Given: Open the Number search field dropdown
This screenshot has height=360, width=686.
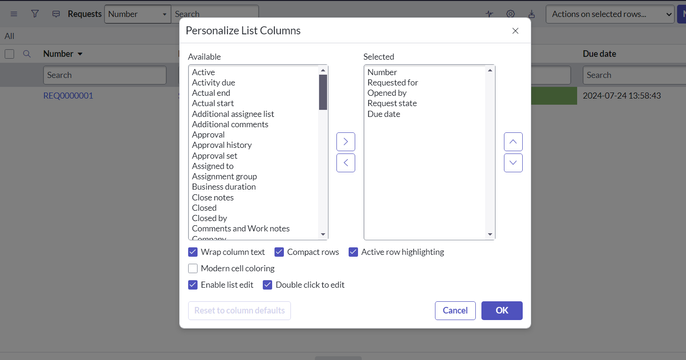Looking at the screenshot, I should click(x=137, y=14).
